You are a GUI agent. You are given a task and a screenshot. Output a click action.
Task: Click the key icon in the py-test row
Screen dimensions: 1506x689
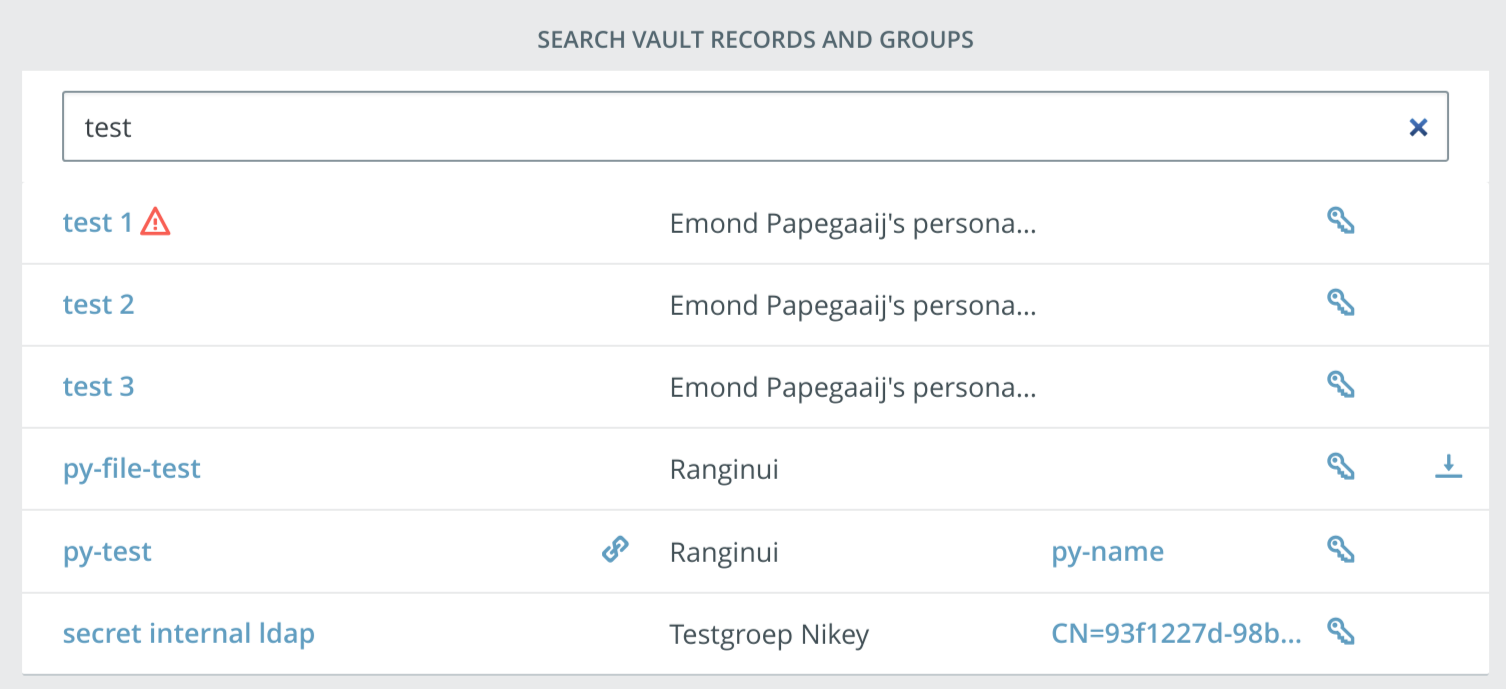1340,548
